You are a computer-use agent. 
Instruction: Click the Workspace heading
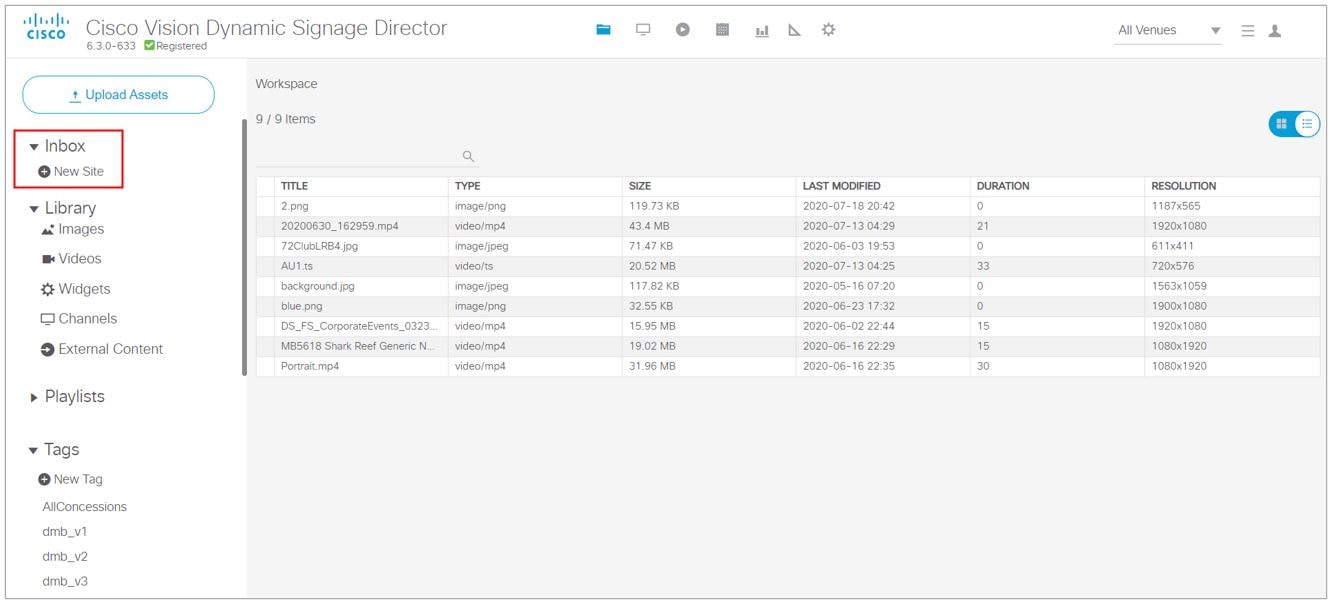coord(286,84)
